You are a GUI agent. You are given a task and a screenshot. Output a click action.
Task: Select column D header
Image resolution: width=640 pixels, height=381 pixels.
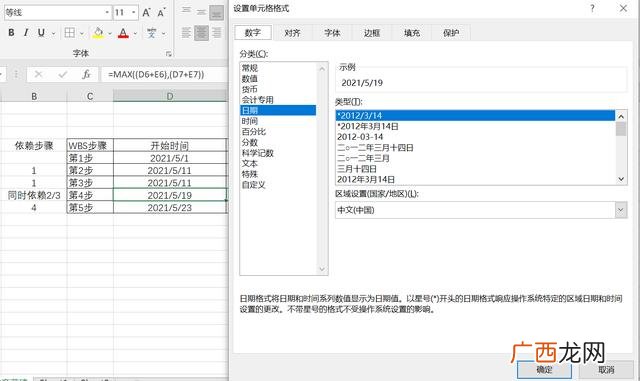(x=170, y=96)
